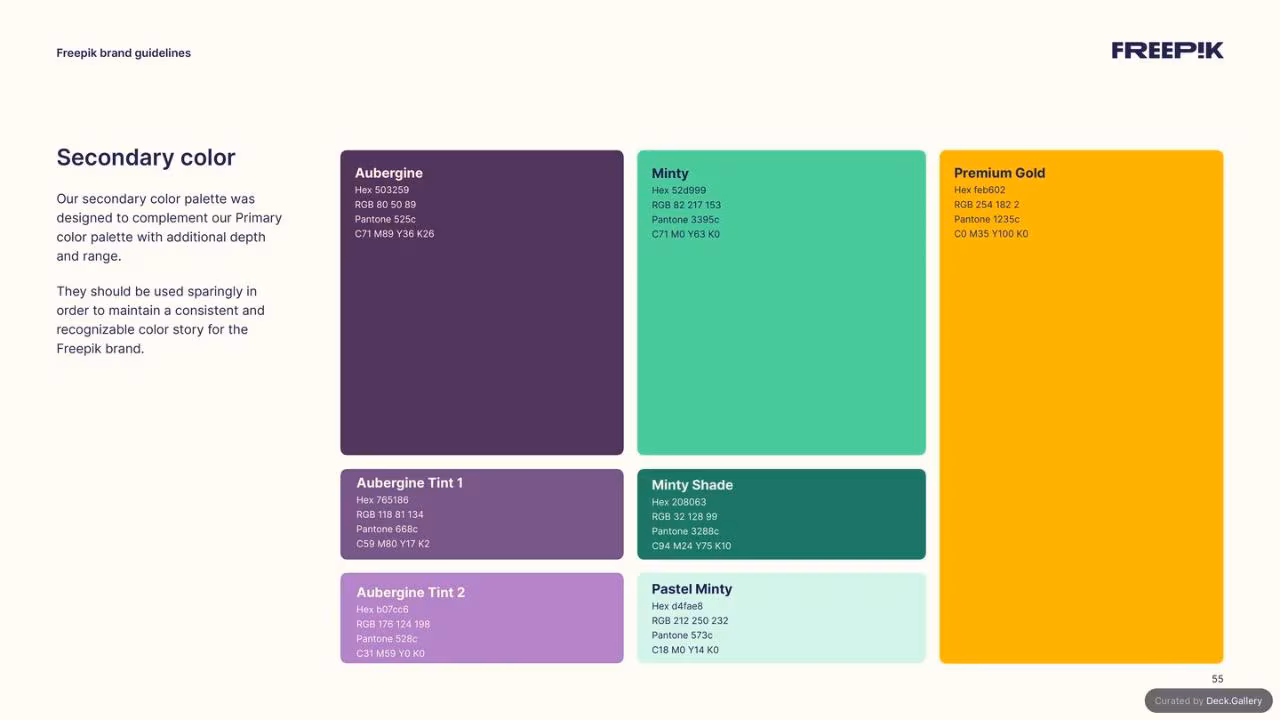Click 'Pantone 1235c' text
Image resolution: width=1280 pixels, height=720 pixels.
coord(987,219)
